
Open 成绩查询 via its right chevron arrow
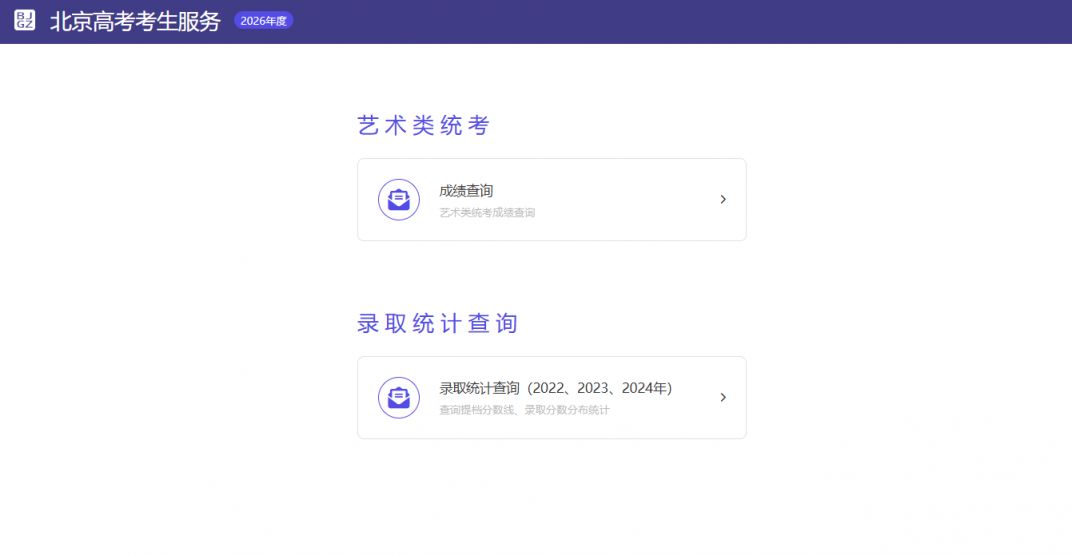(723, 199)
